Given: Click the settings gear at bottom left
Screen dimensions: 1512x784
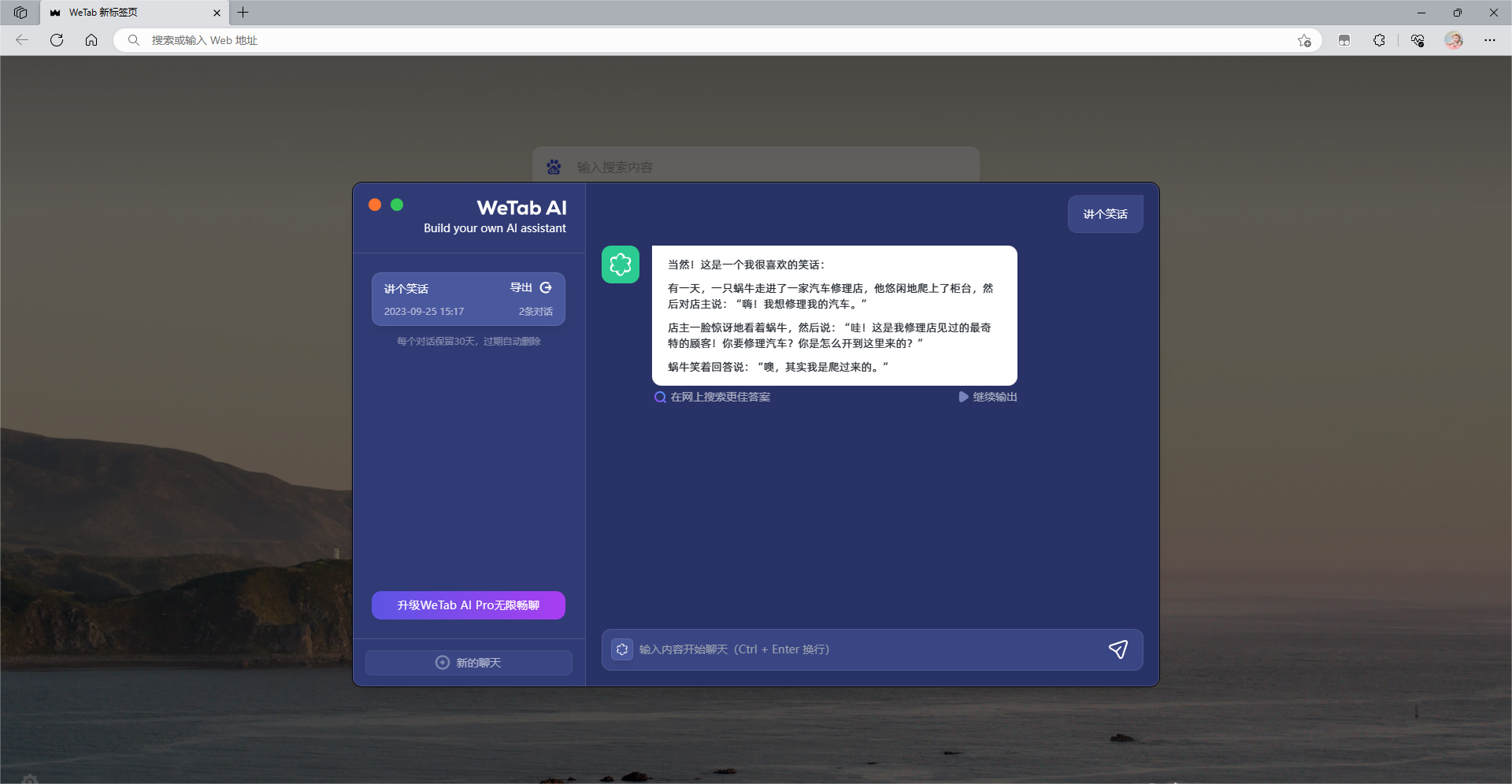Looking at the screenshot, I should [30, 779].
